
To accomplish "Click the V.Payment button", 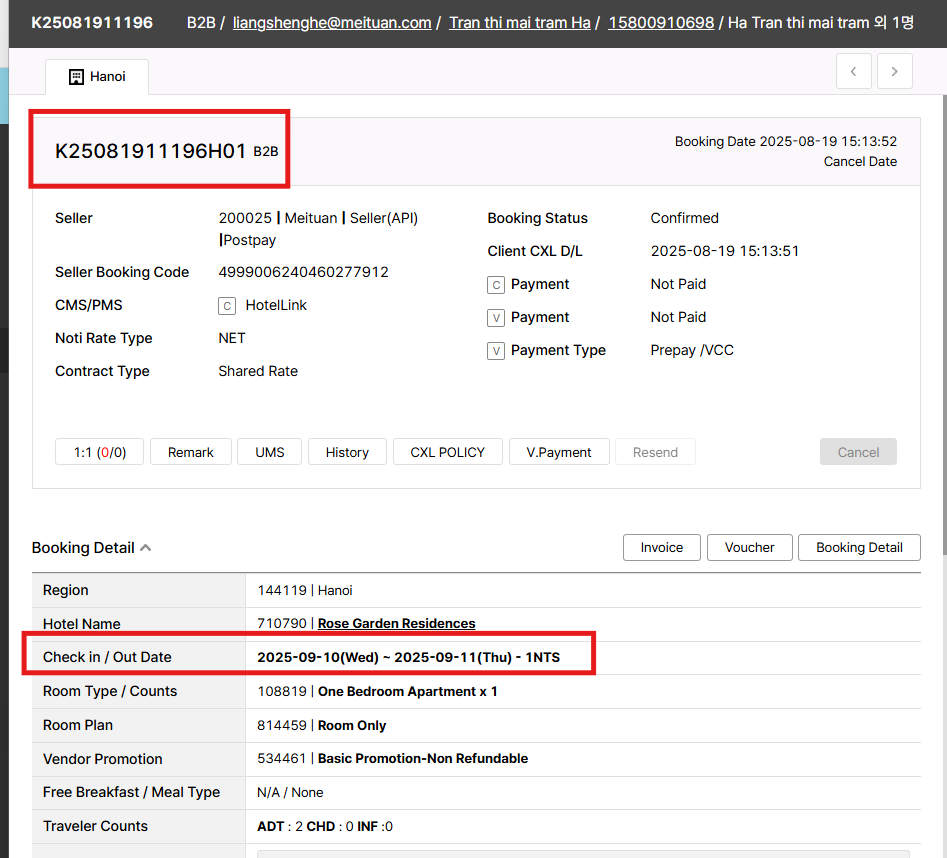I will [559, 452].
